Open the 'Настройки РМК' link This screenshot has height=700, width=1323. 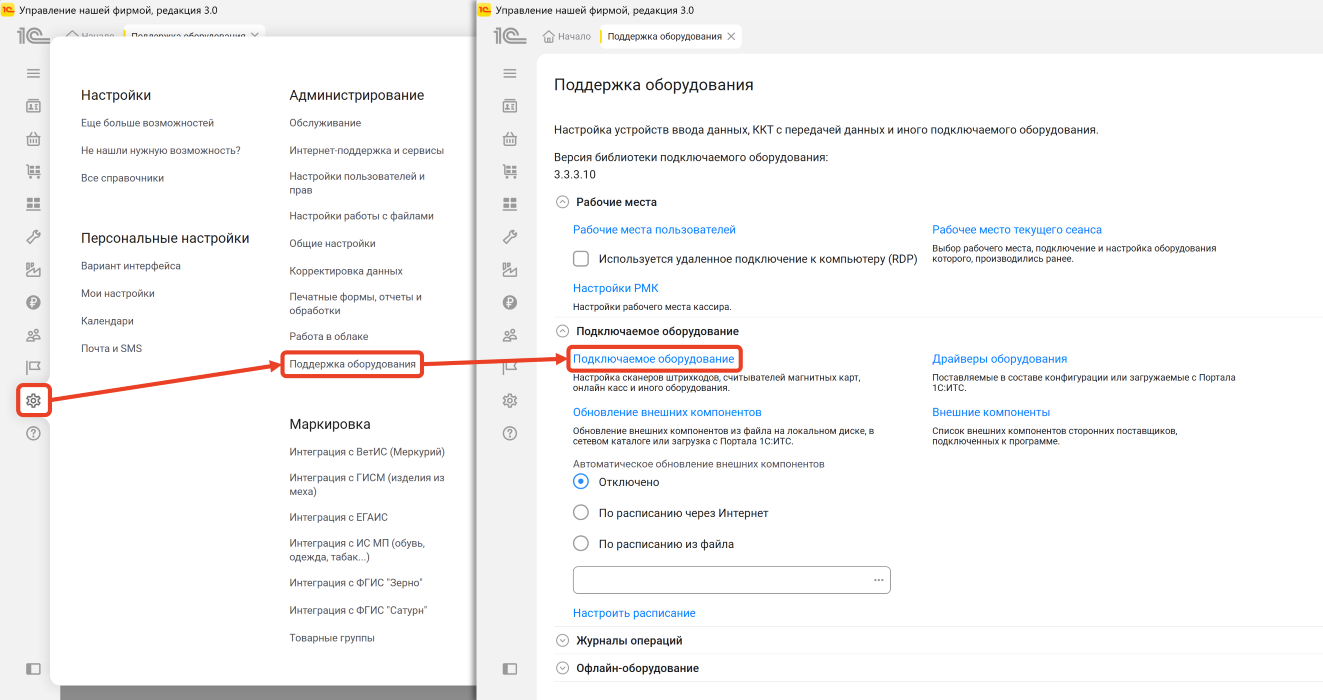[615, 288]
